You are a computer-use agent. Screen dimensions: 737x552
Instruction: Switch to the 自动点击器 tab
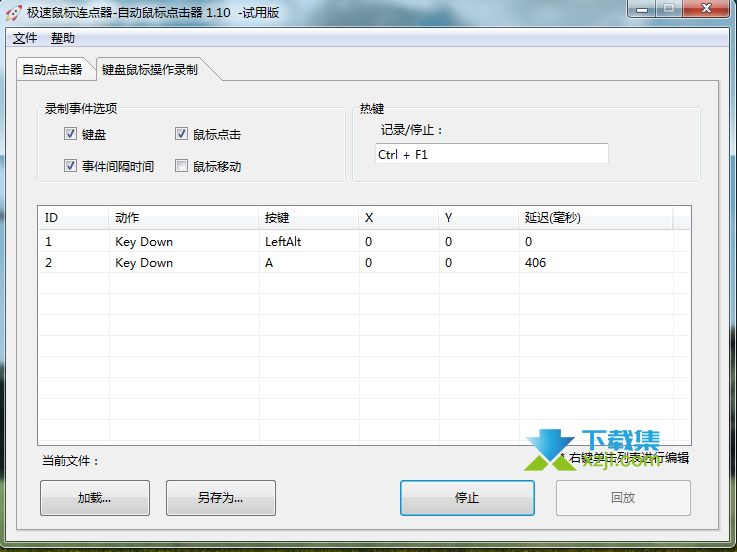point(52,70)
